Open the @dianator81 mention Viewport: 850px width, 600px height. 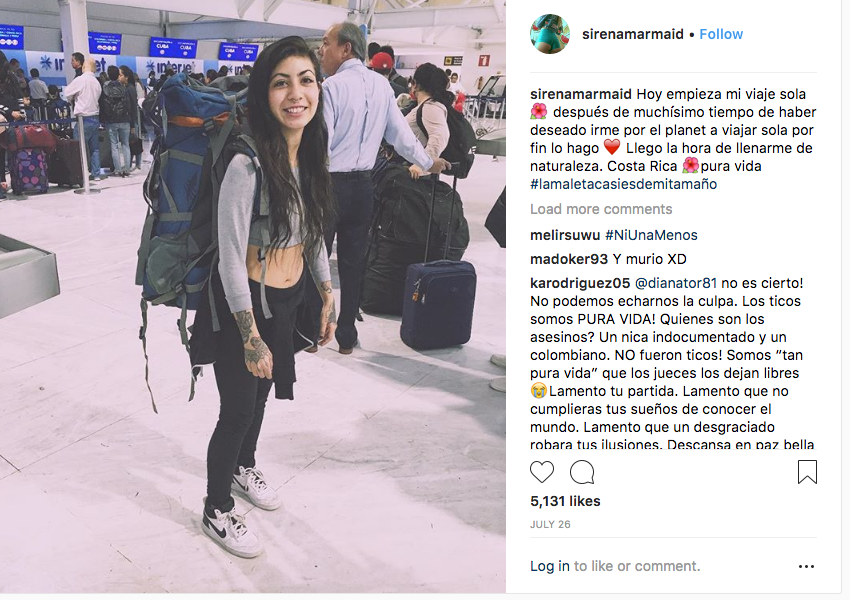(x=675, y=283)
